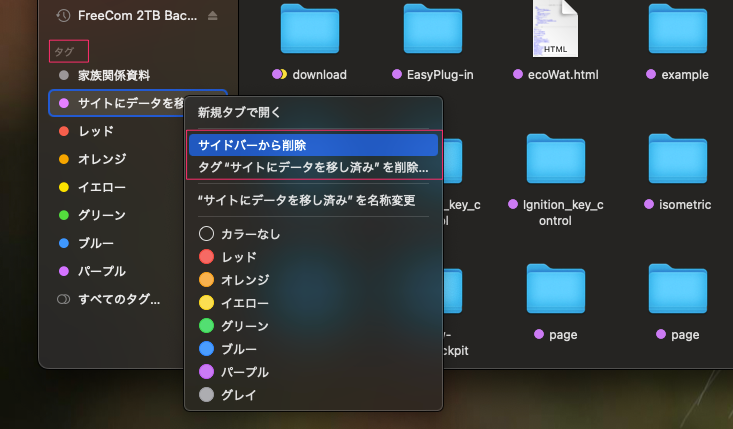The image size is (733, 429).
Task: Open the download folder icon
Action: 310,30
